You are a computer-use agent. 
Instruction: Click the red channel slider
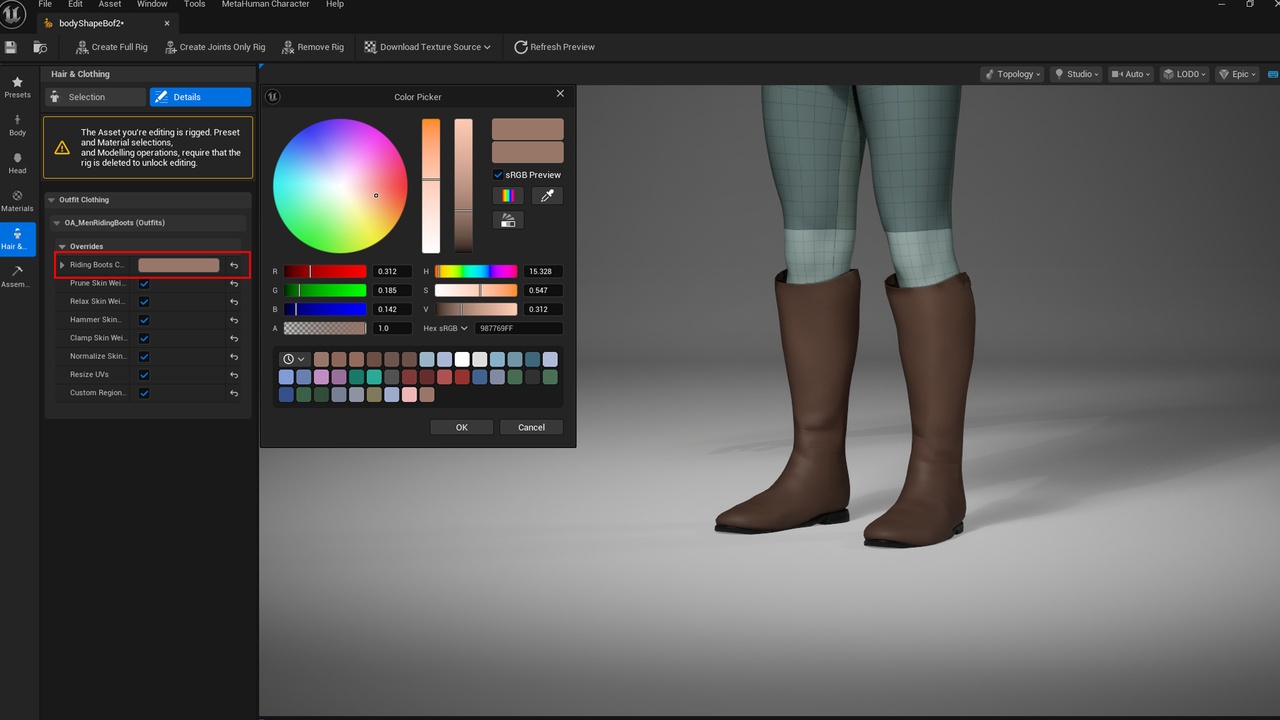[325, 272]
